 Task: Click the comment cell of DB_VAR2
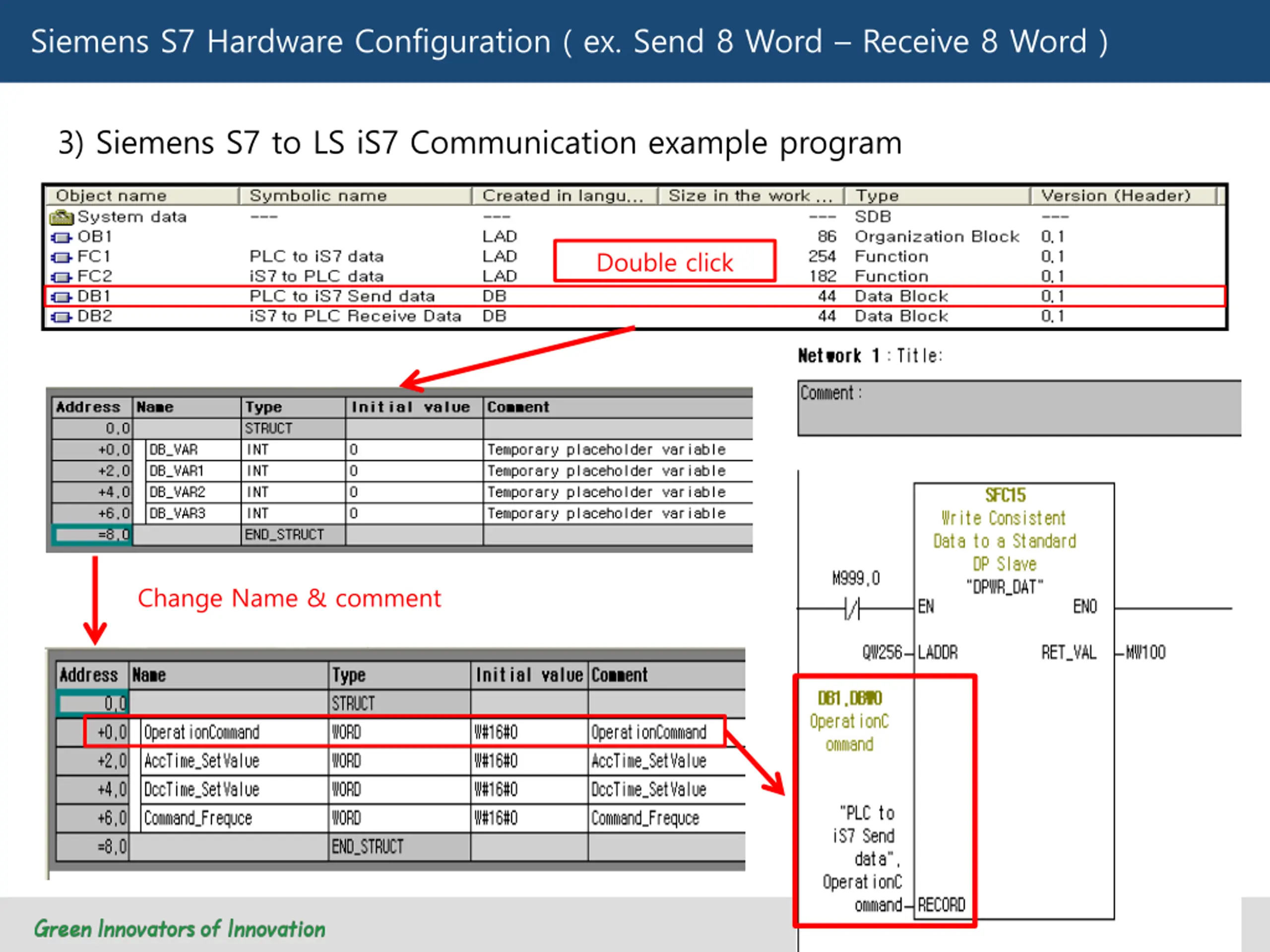618,492
